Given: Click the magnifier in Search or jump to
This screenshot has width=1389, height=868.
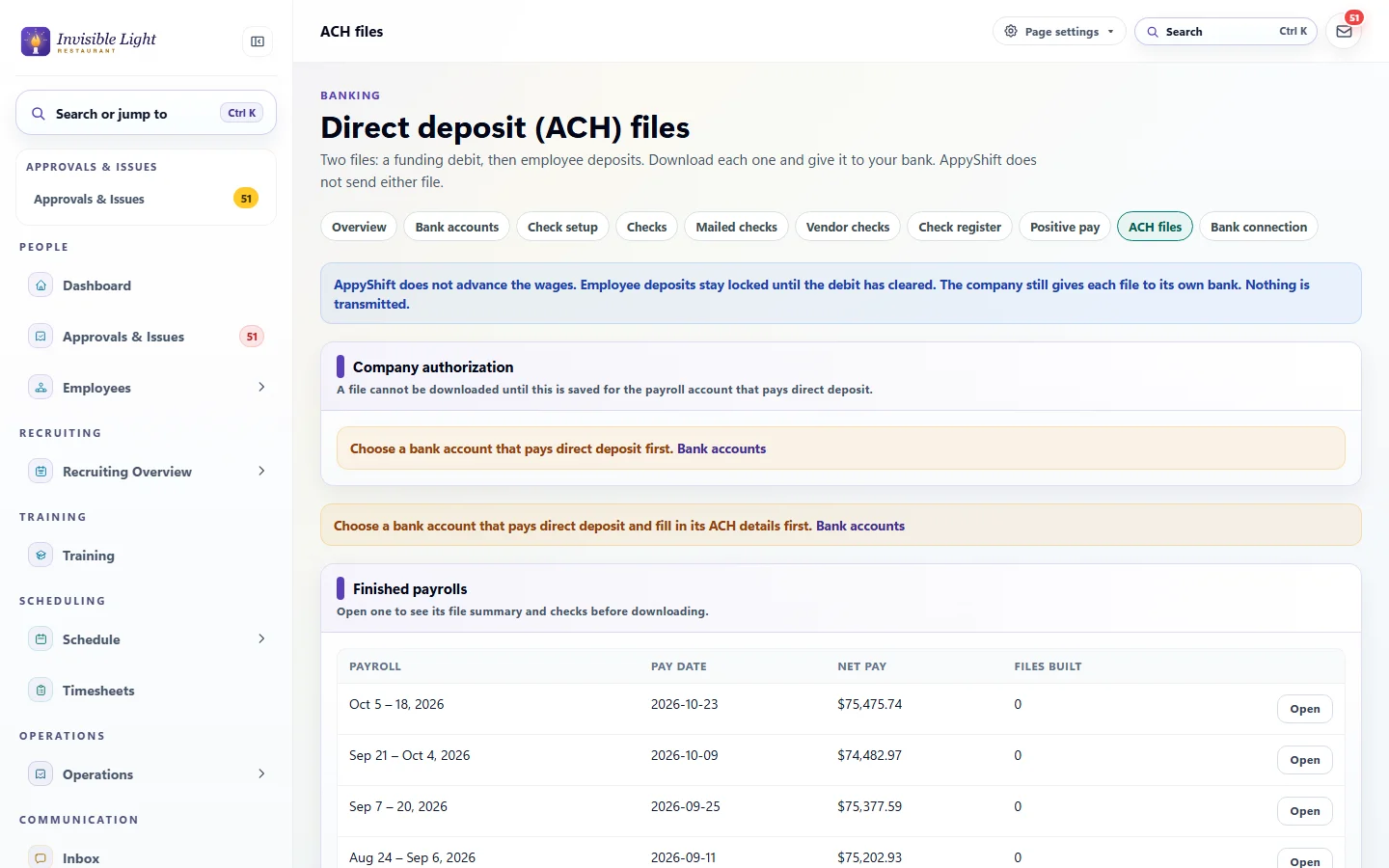Looking at the screenshot, I should coord(39,114).
